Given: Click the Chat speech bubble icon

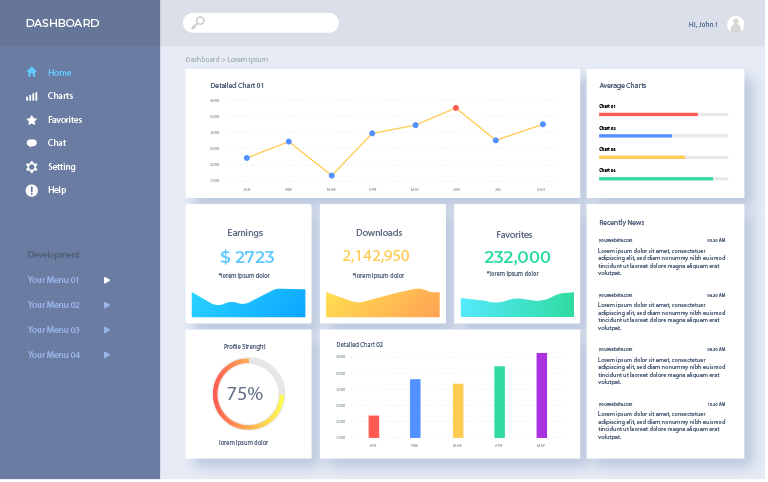Looking at the screenshot, I should [x=32, y=143].
